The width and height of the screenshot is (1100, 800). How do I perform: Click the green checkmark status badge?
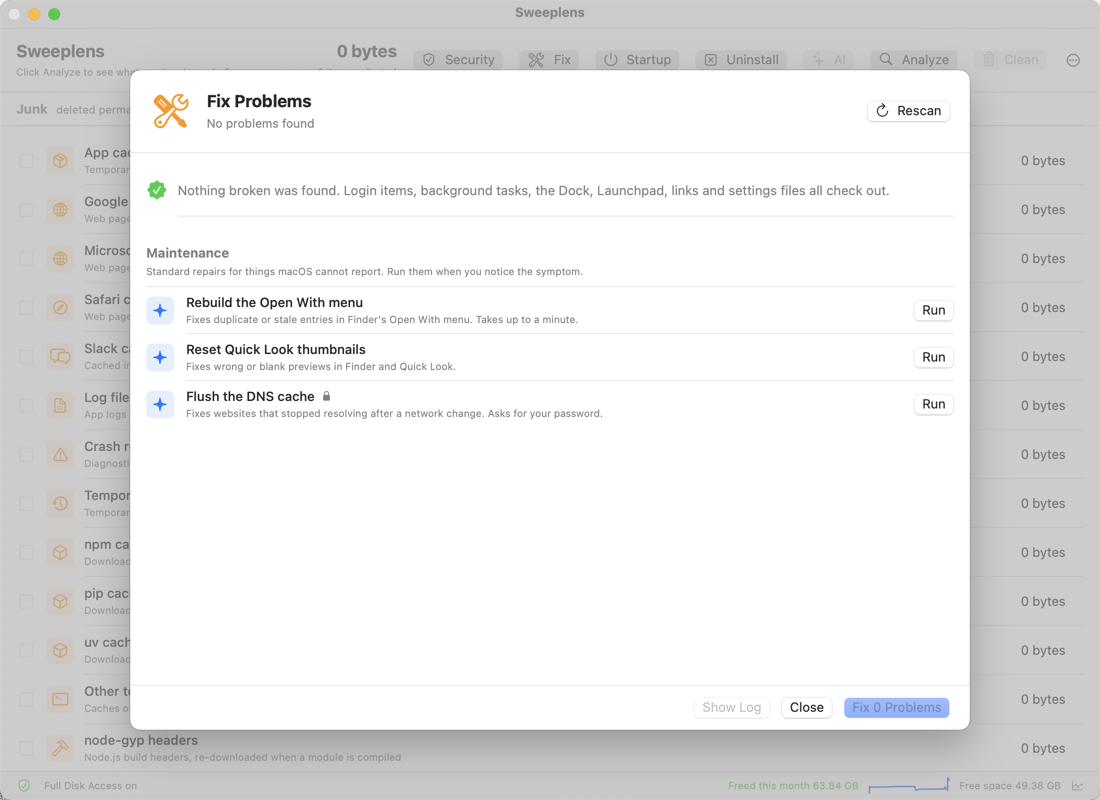(x=156, y=190)
